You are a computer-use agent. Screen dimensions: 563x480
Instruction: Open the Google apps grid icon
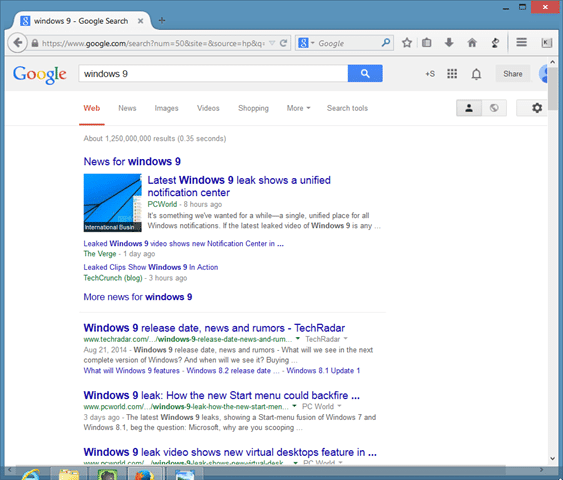click(x=452, y=74)
